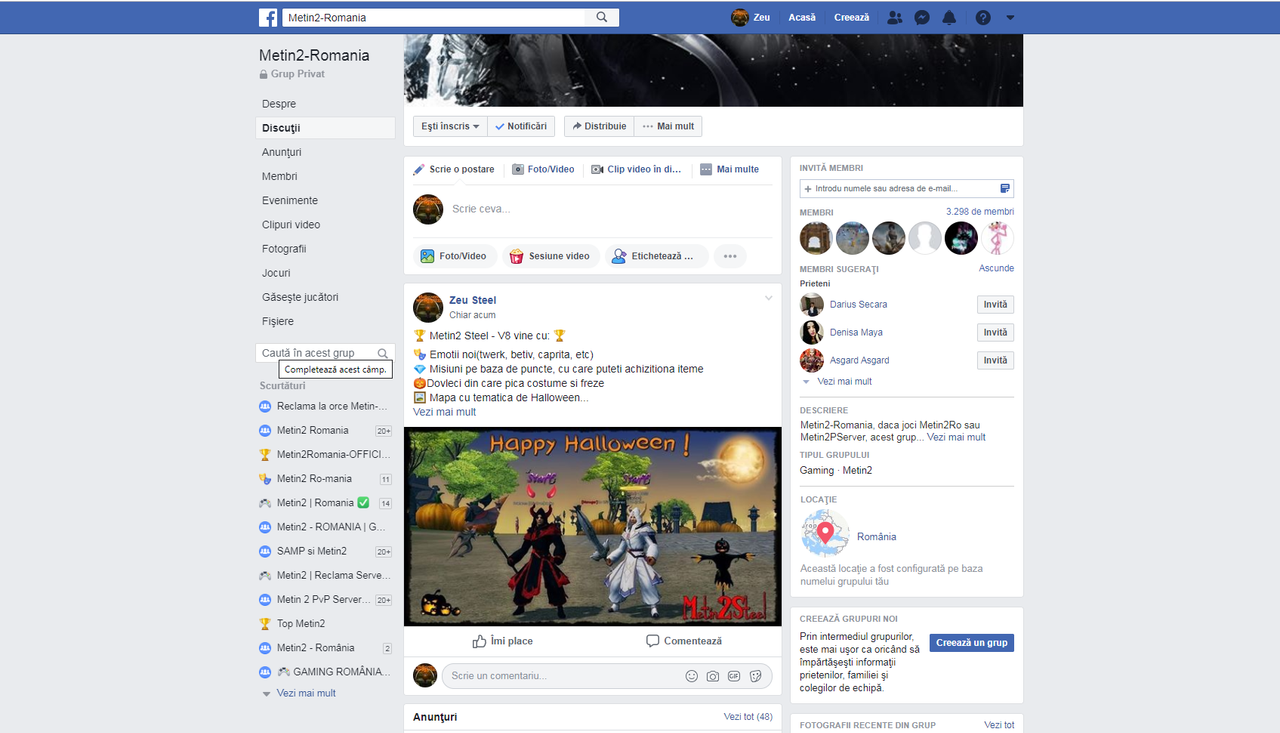Open the emoji picker in the comment box
The height and width of the screenshot is (733, 1280).
pos(691,676)
